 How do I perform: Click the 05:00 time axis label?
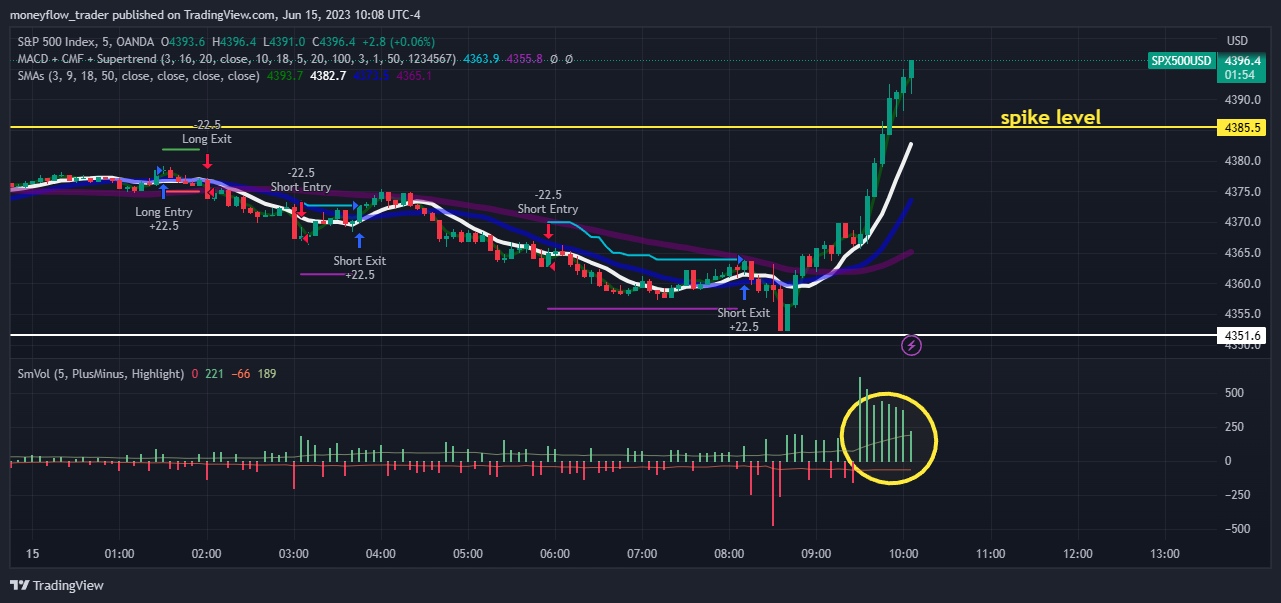tap(468, 554)
